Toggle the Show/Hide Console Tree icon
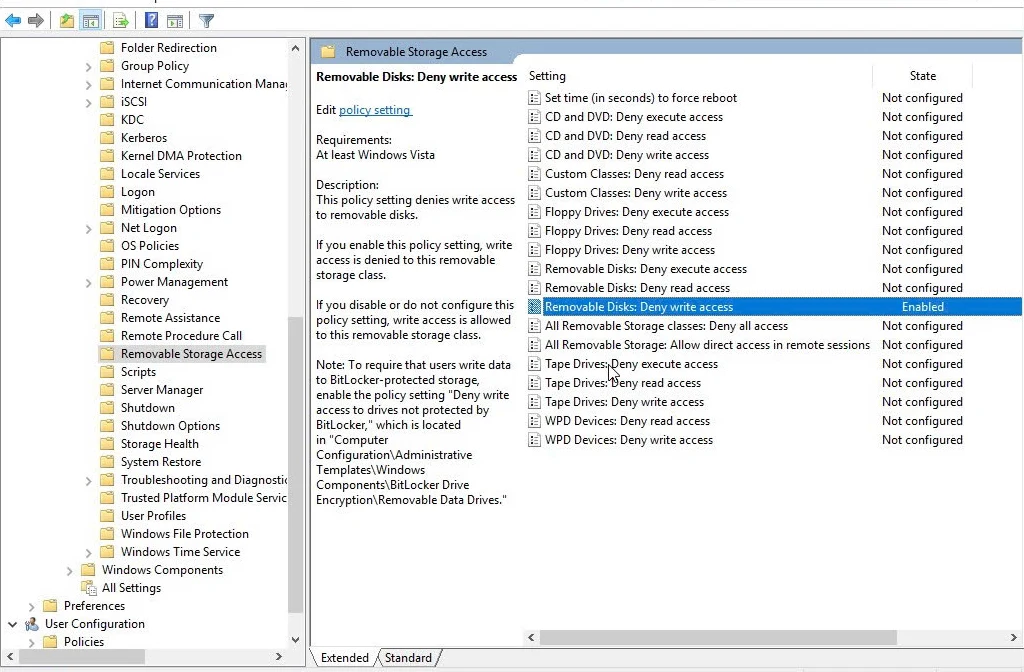The height and width of the screenshot is (672, 1024). click(91, 21)
